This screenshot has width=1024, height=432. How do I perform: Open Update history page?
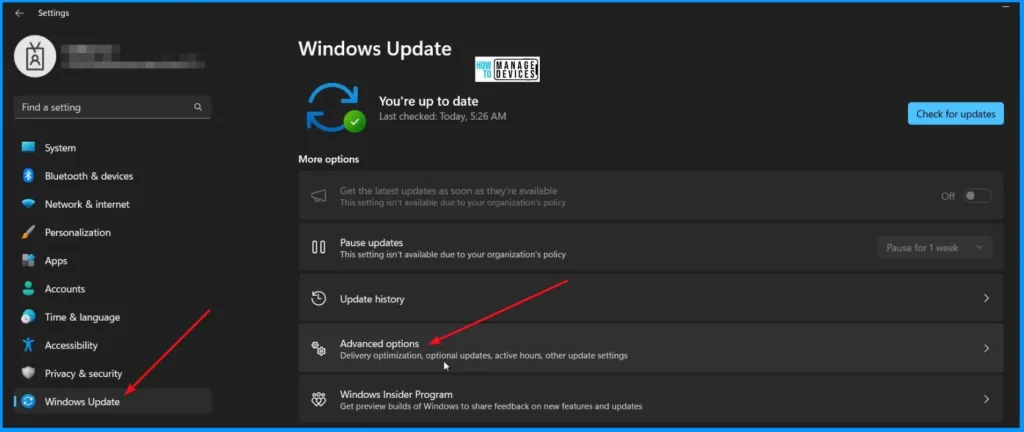tap(650, 298)
